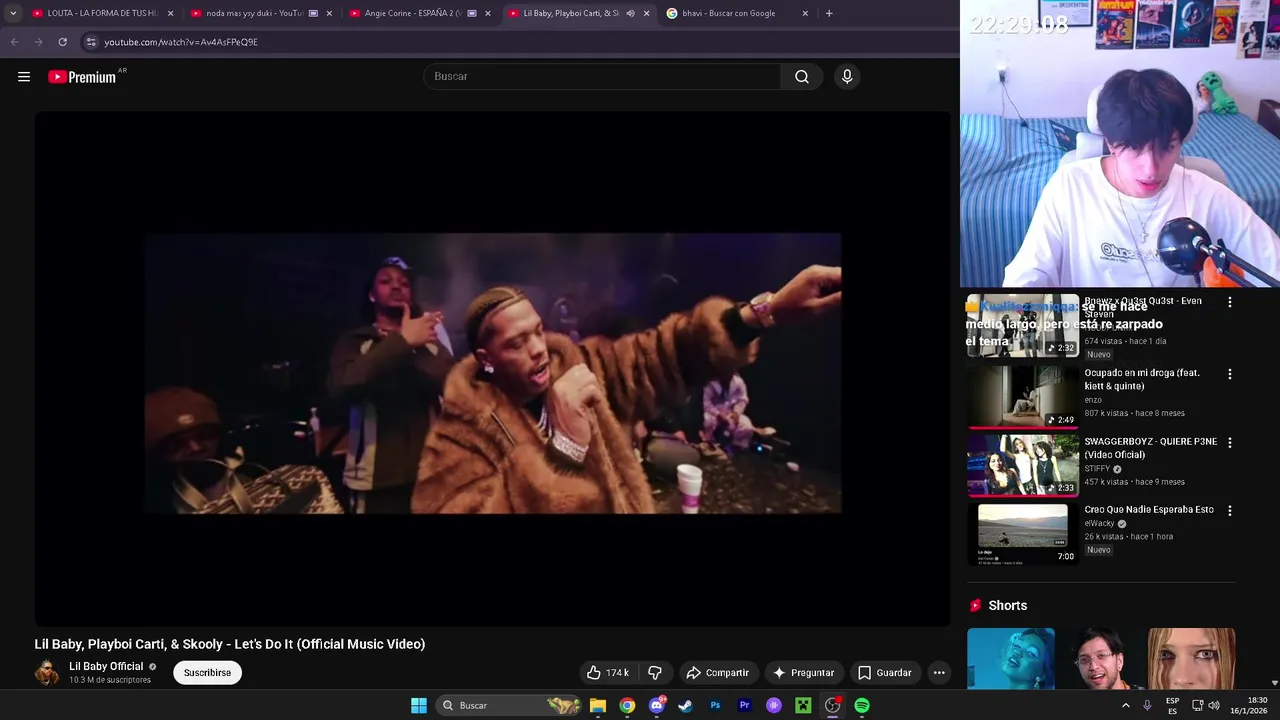Subscribe with the Suscribirse button
1280x720 pixels.
tap(208, 673)
